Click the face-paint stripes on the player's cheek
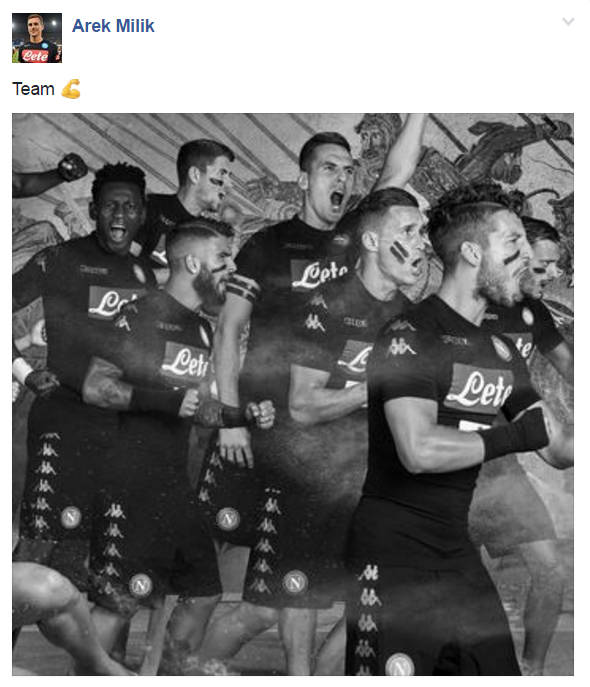This screenshot has width=590, height=687. click(399, 251)
